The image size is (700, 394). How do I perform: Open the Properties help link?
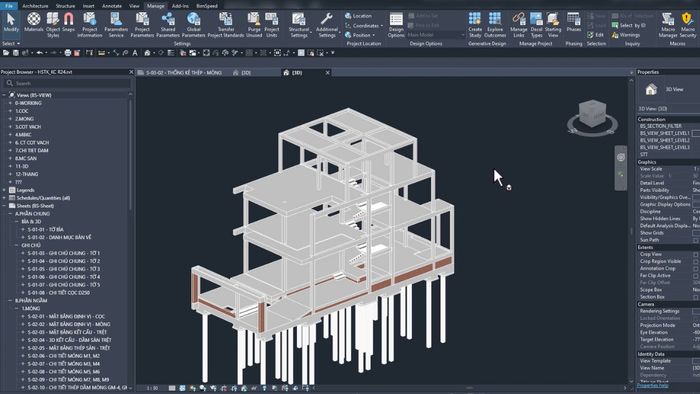[x=653, y=386]
